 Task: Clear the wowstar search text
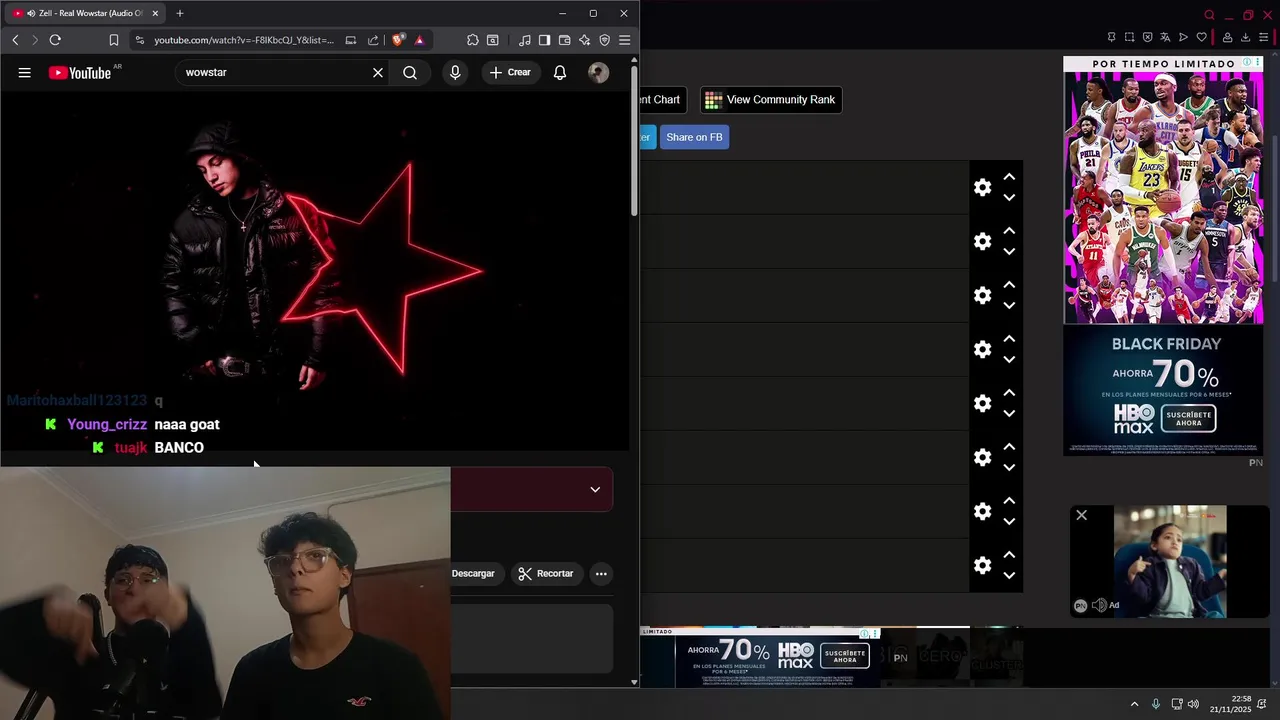click(378, 72)
